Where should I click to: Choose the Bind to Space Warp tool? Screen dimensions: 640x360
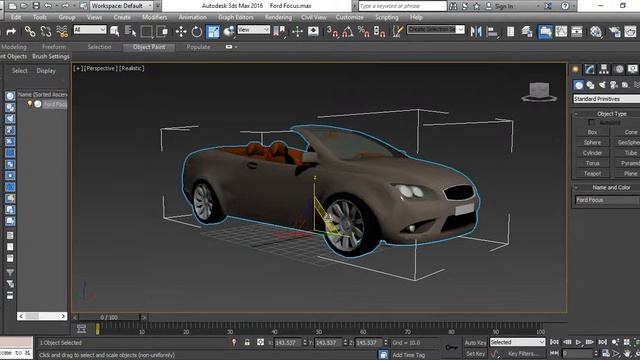[x=62, y=31]
